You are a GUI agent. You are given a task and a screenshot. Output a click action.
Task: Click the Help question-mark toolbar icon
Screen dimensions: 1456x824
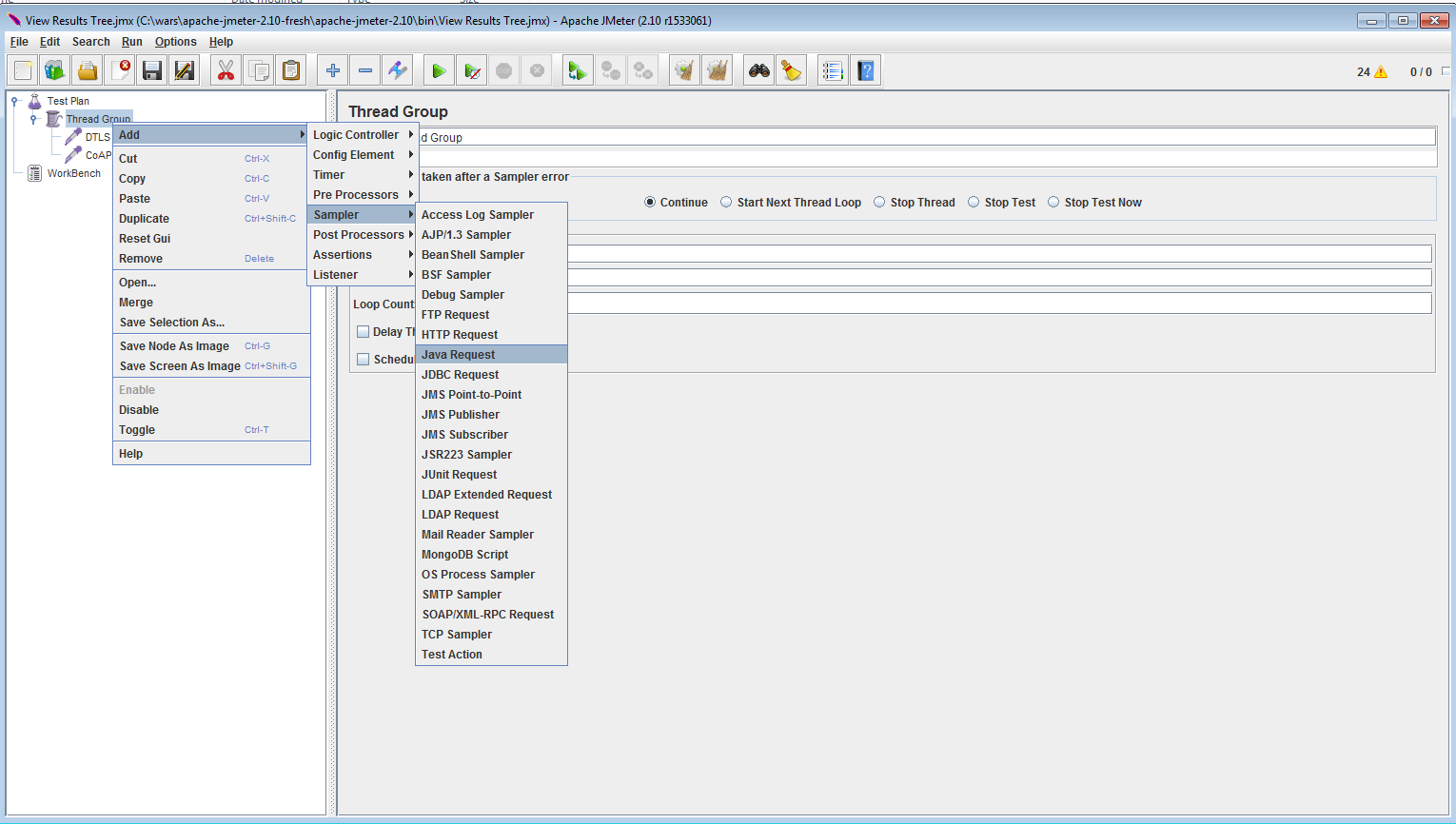tap(865, 70)
